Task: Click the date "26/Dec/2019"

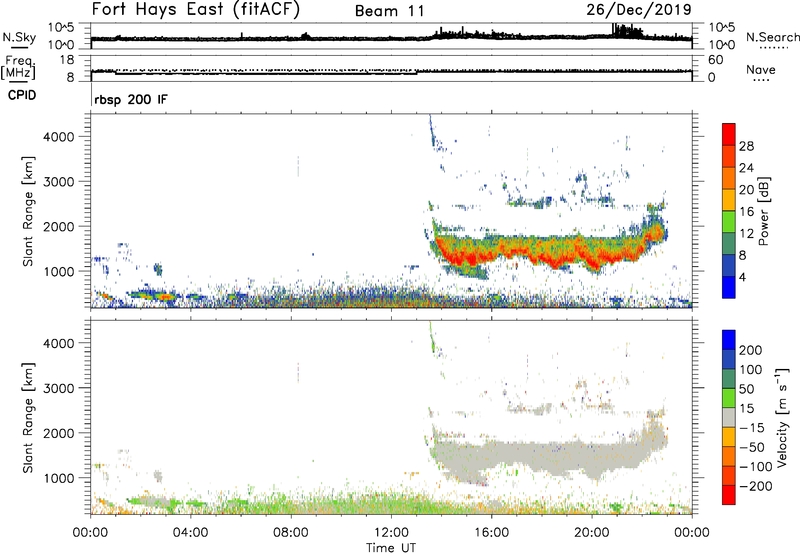Action: [639, 9]
